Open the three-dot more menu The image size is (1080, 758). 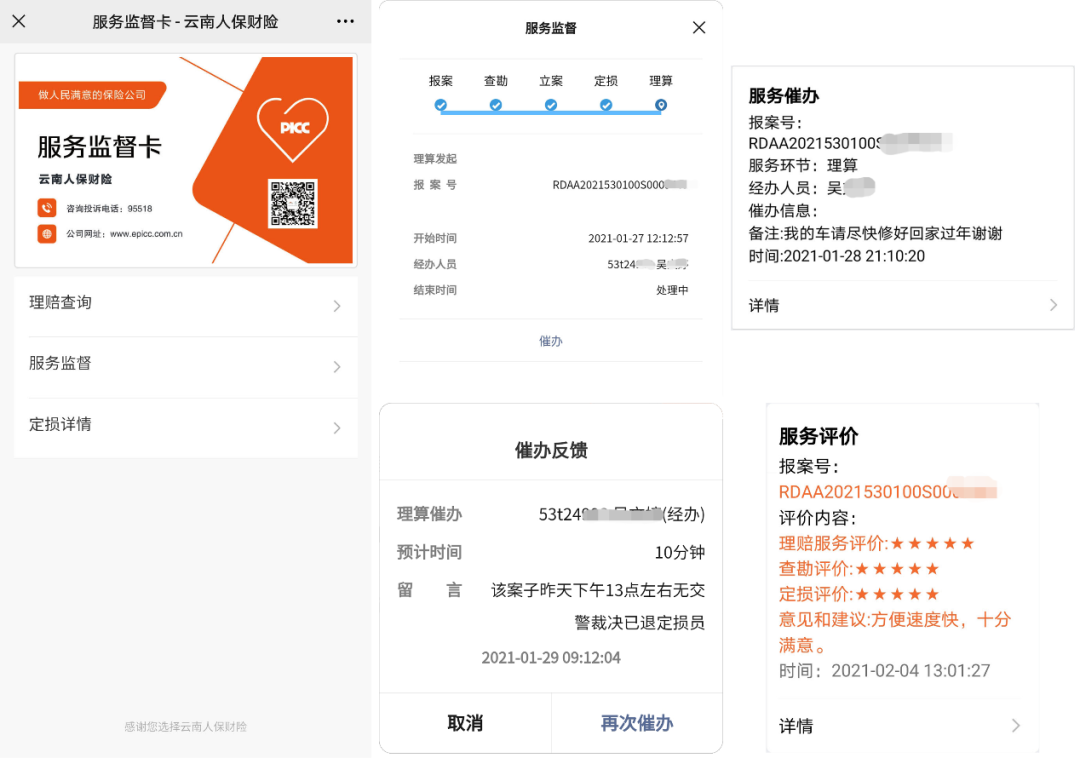345,21
